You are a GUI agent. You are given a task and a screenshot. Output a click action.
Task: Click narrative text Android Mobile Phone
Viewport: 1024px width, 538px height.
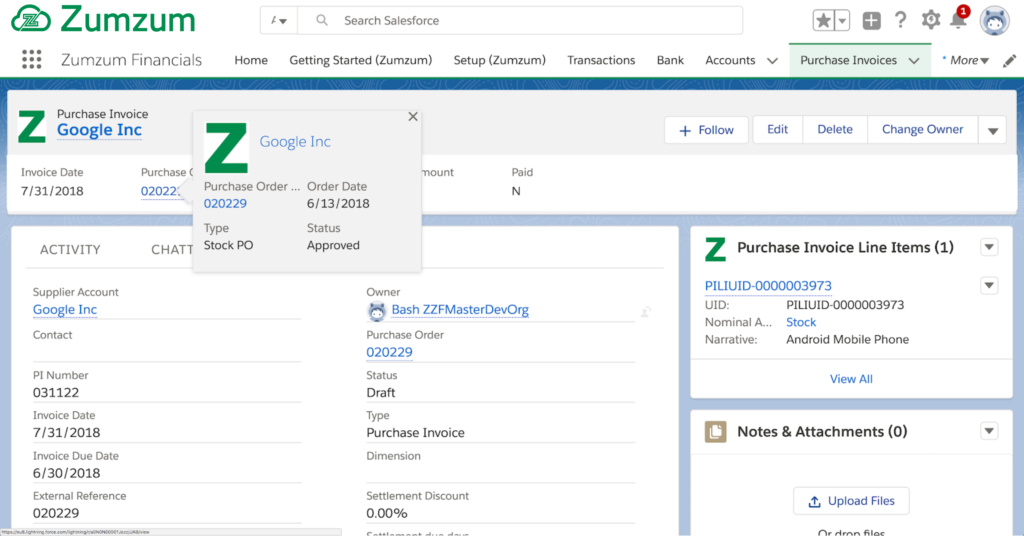click(x=847, y=340)
